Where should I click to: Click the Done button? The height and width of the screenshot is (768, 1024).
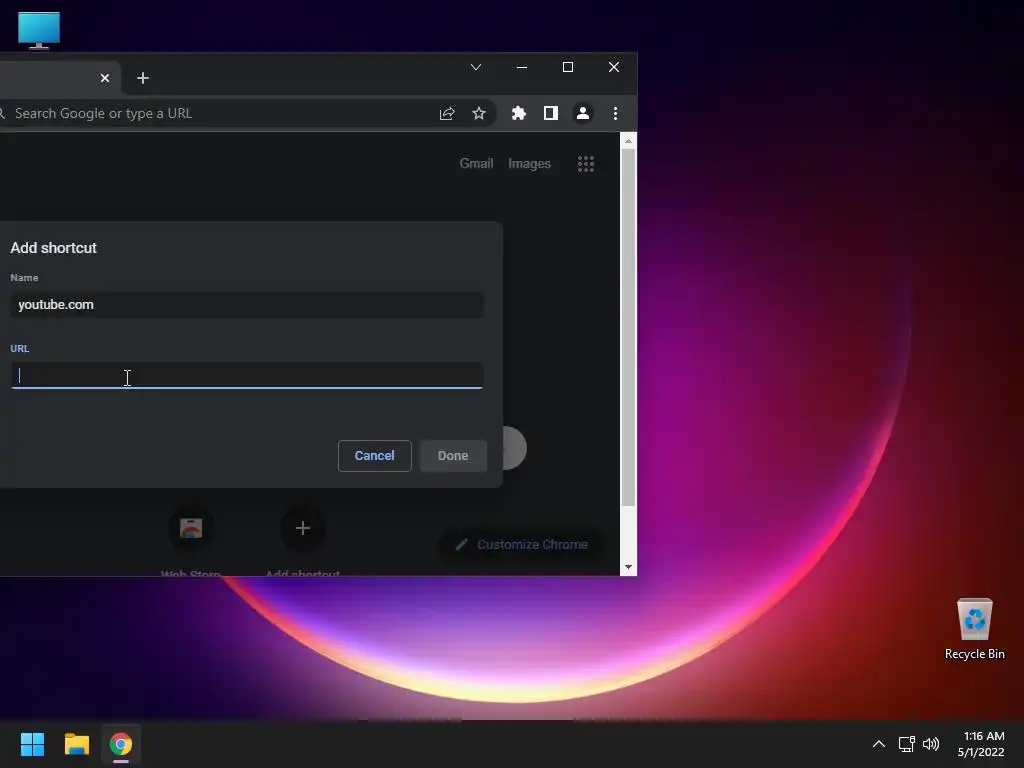pyautogui.click(x=453, y=456)
